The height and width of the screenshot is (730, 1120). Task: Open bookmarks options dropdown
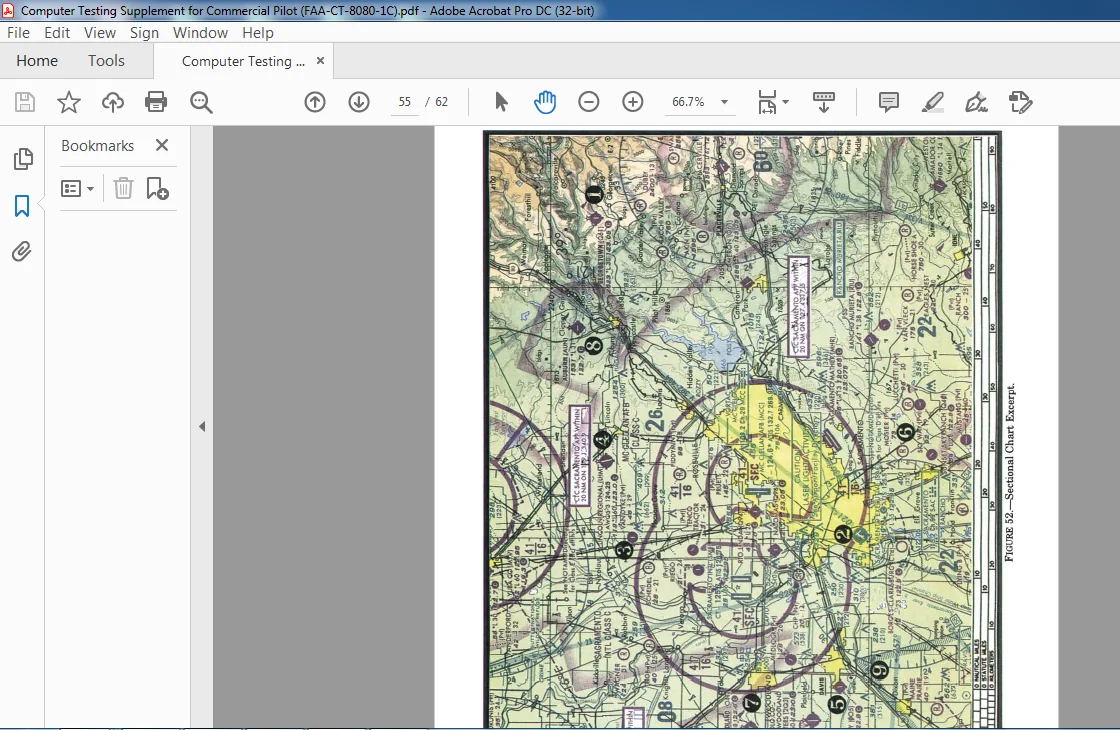(x=78, y=189)
